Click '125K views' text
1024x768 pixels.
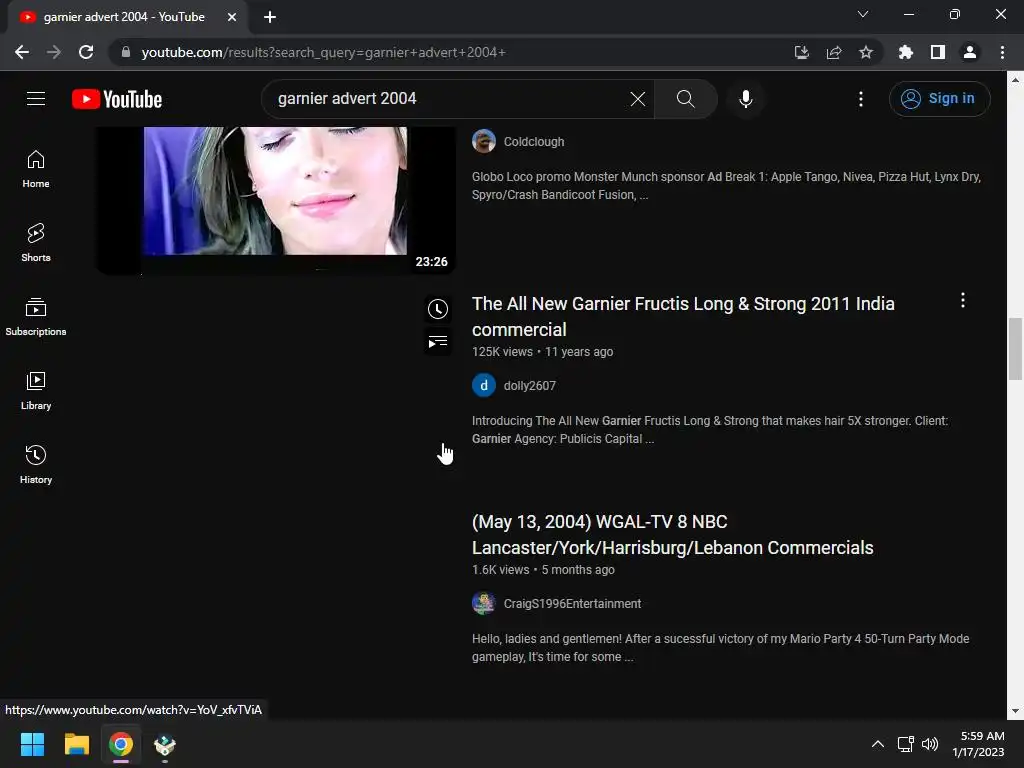click(x=502, y=352)
